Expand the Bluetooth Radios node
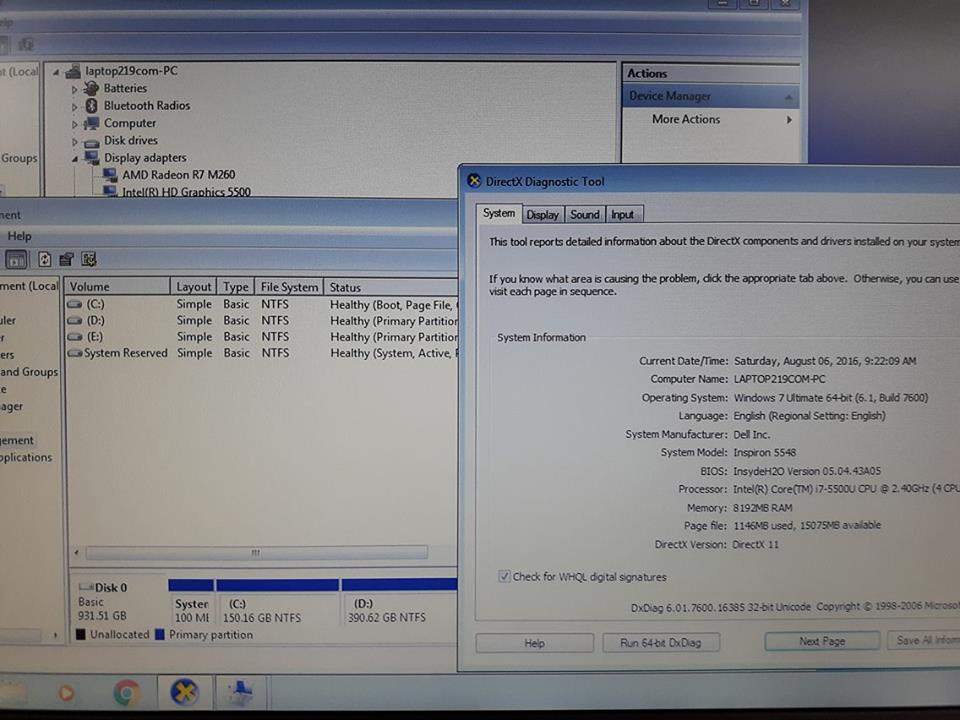 [x=75, y=107]
